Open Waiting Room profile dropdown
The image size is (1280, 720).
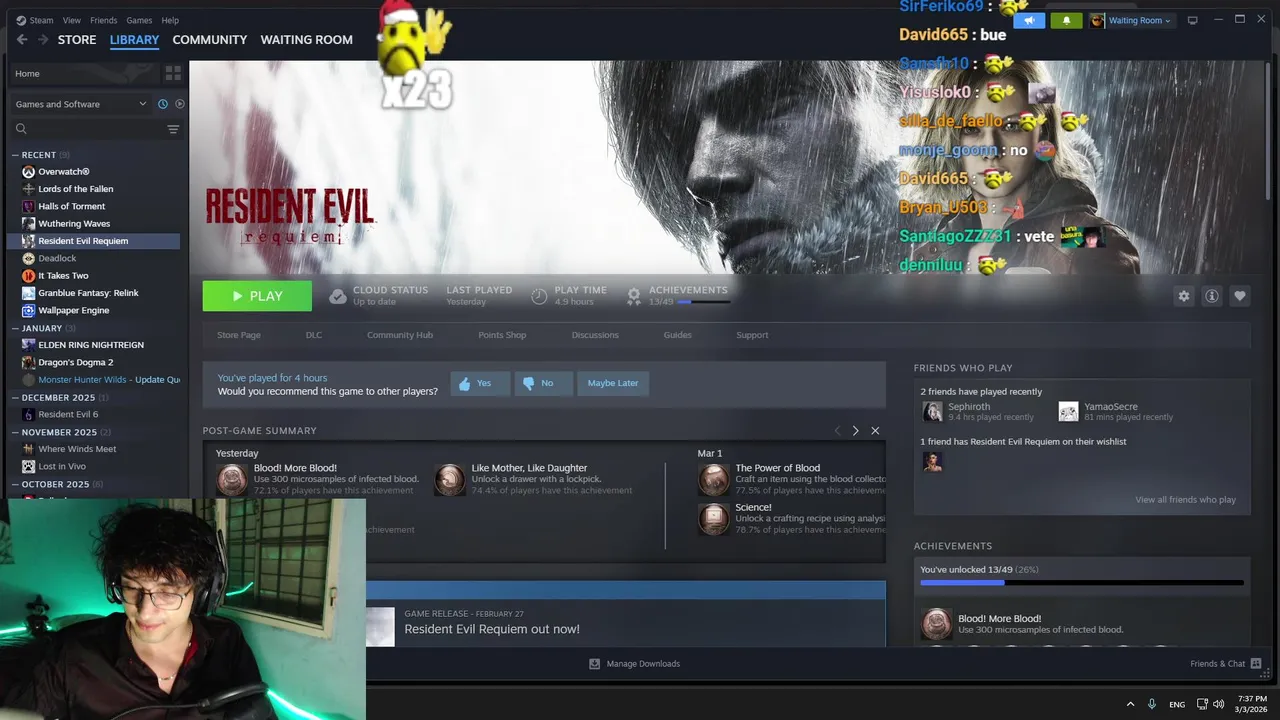[1130, 20]
